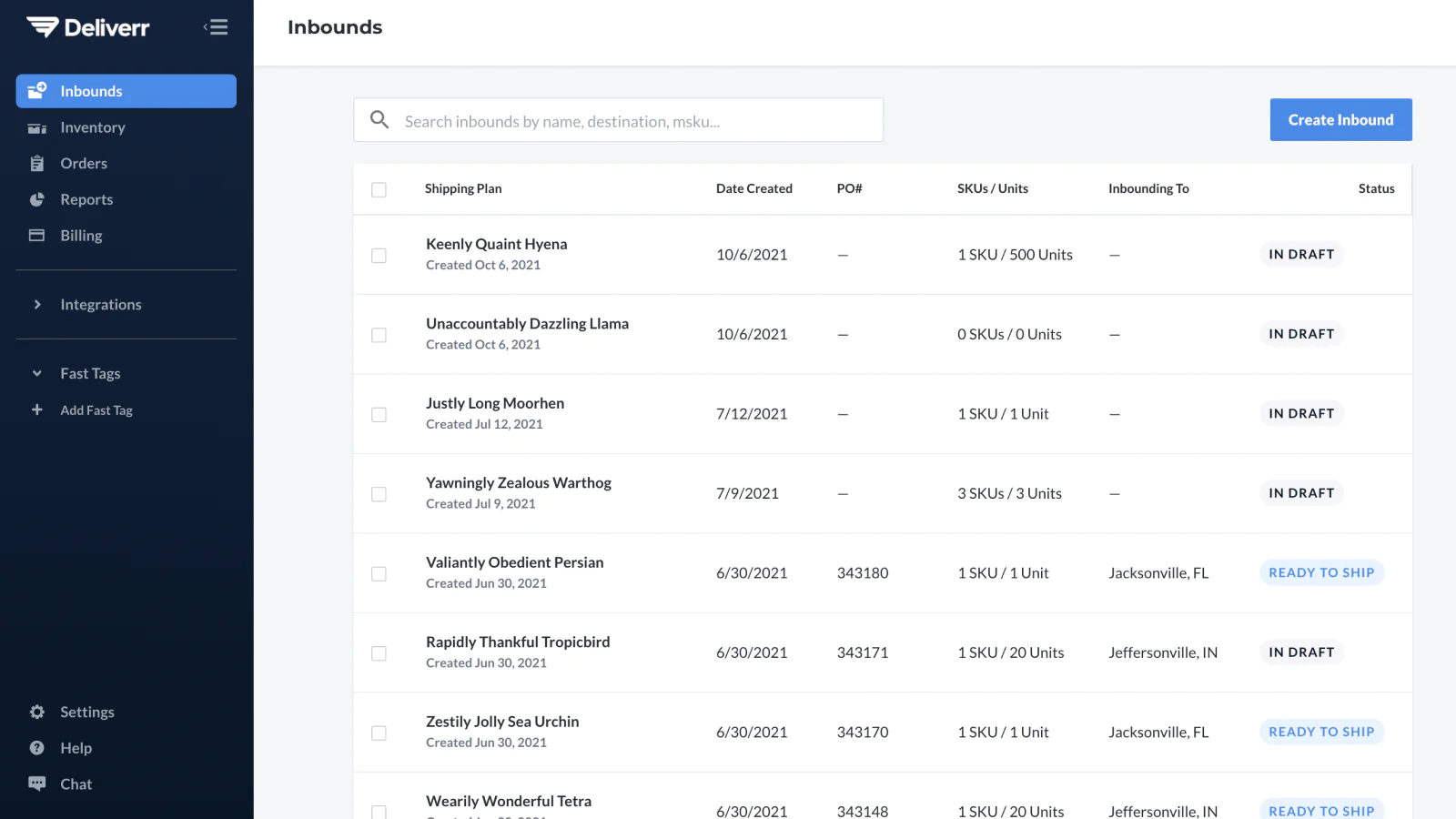Collapse the Fast Tags section chevron
Screen dimensions: 1456x819
37,374
